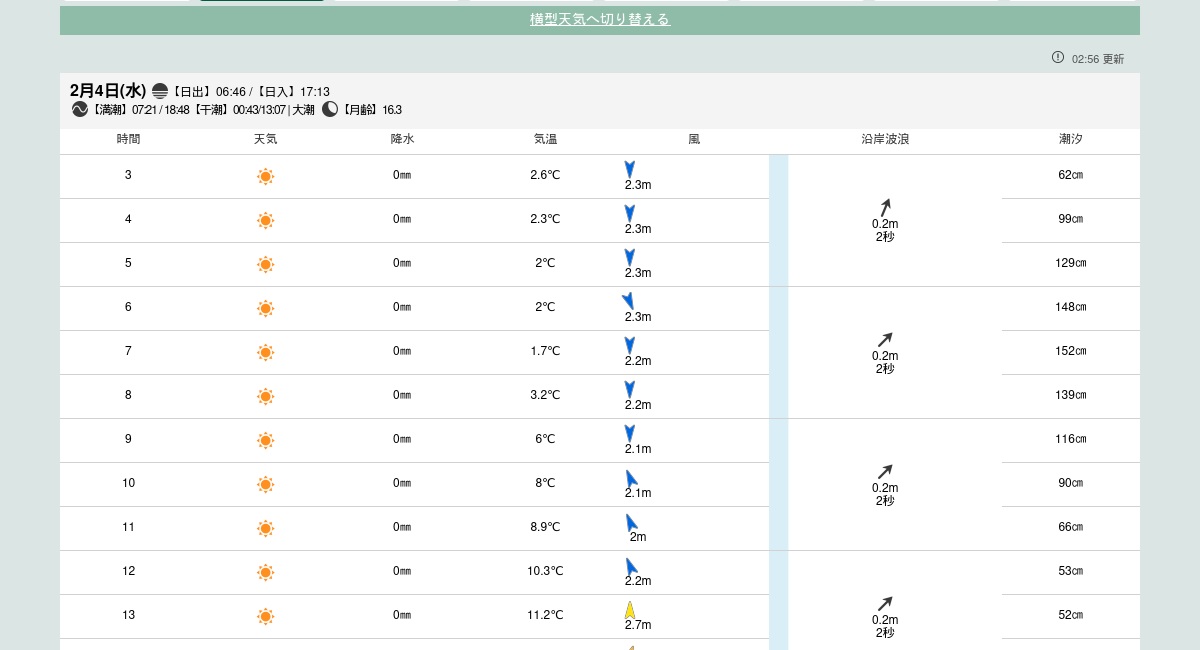Screen dimensions: 1200x650
Task: Click the sunrise icon next to 日出
Action: point(160,92)
